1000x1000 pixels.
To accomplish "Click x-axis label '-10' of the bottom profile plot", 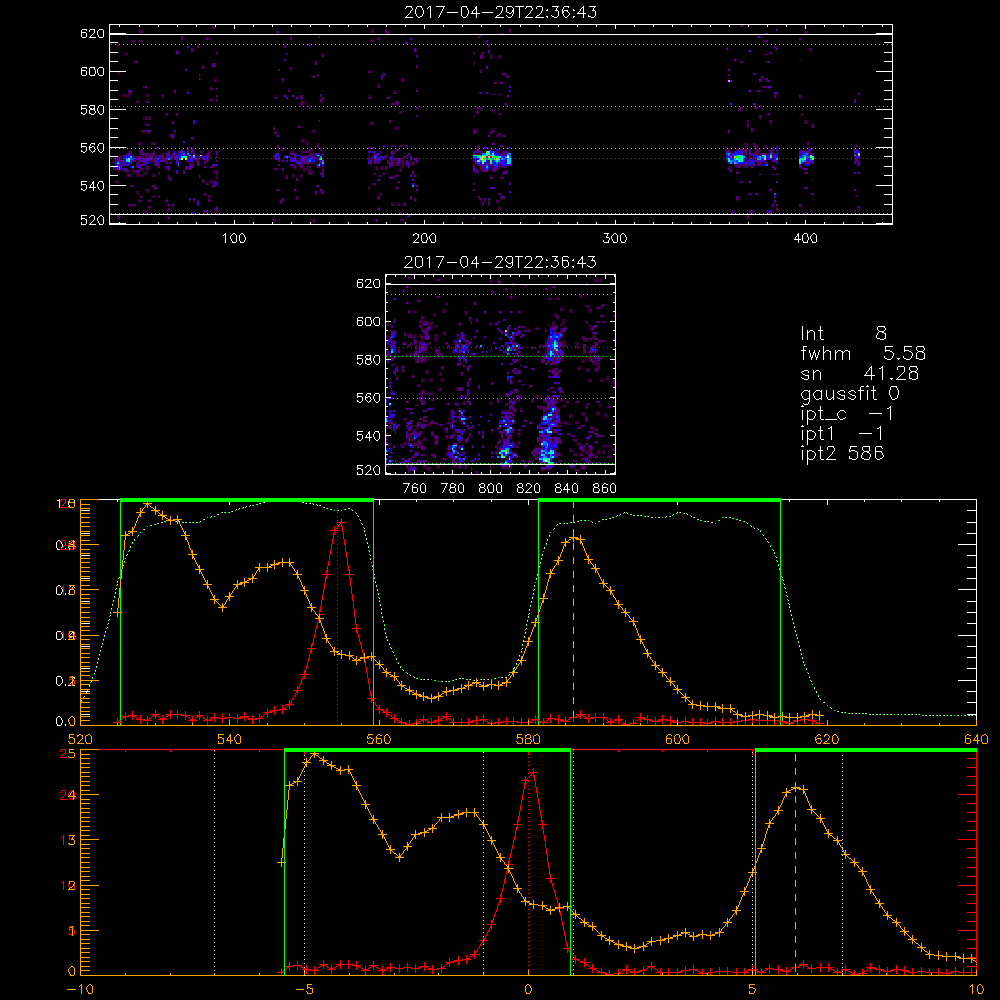I will click(x=80, y=990).
